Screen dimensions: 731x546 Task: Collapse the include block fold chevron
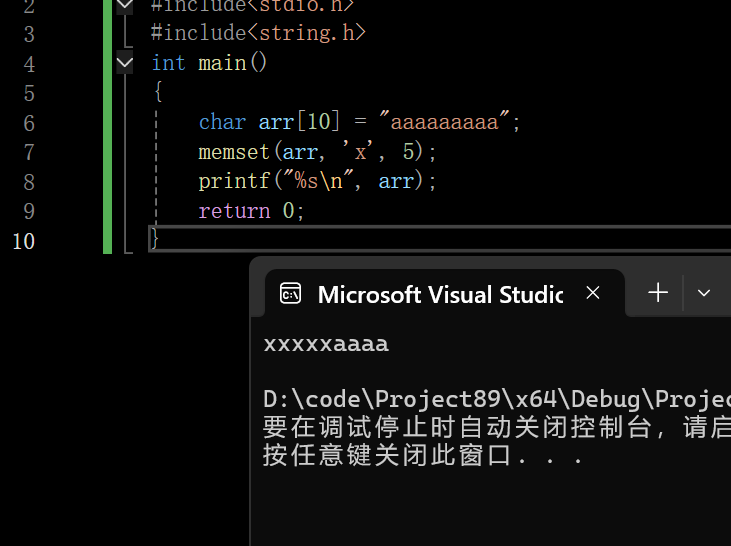tap(124, 6)
